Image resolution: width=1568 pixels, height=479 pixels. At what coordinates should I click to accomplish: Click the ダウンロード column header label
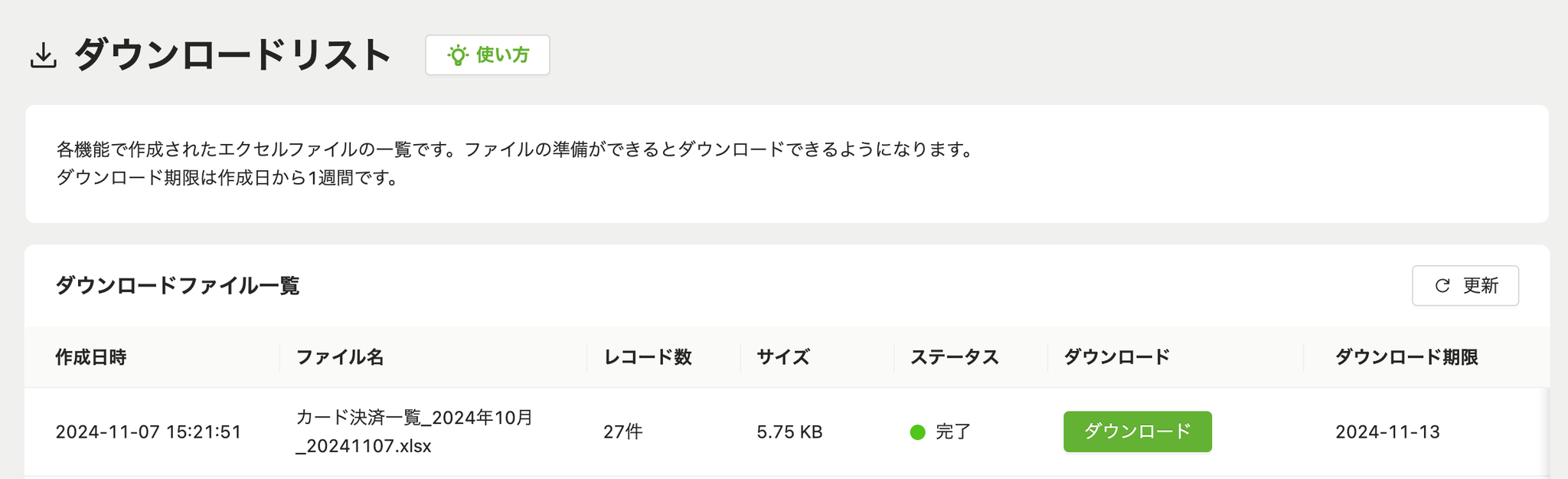click(x=1117, y=357)
